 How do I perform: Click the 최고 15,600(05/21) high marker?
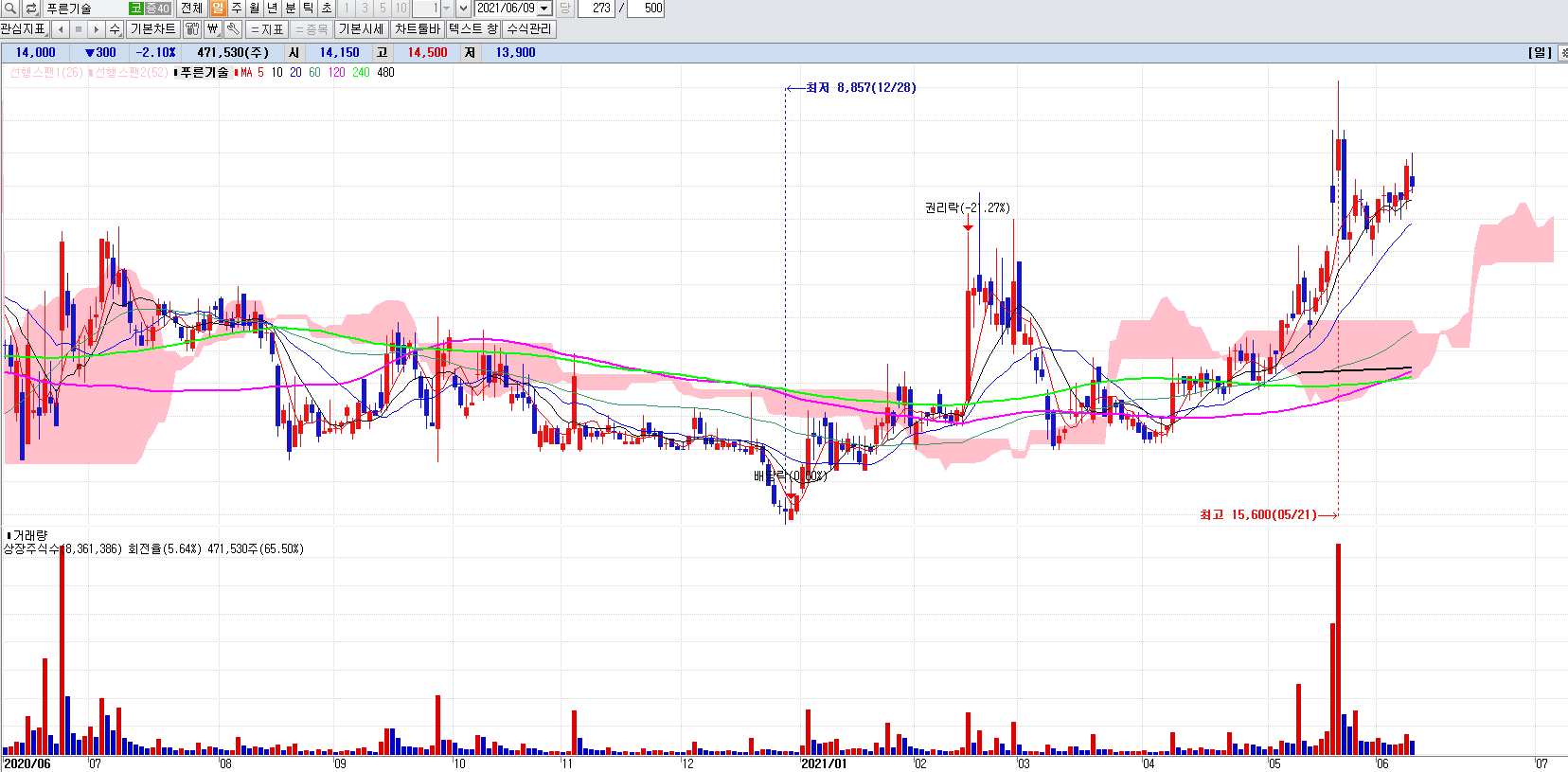pyautogui.click(x=1269, y=515)
